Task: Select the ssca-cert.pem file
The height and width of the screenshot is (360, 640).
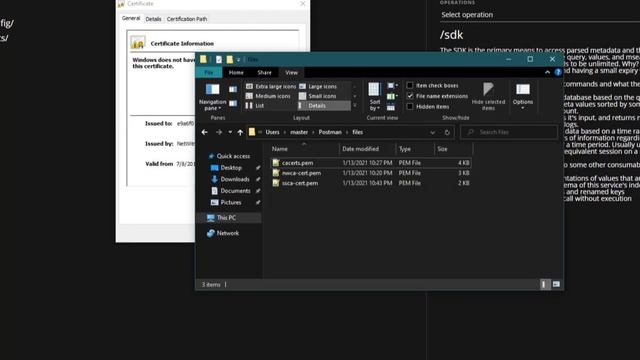Action: tap(371, 183)
